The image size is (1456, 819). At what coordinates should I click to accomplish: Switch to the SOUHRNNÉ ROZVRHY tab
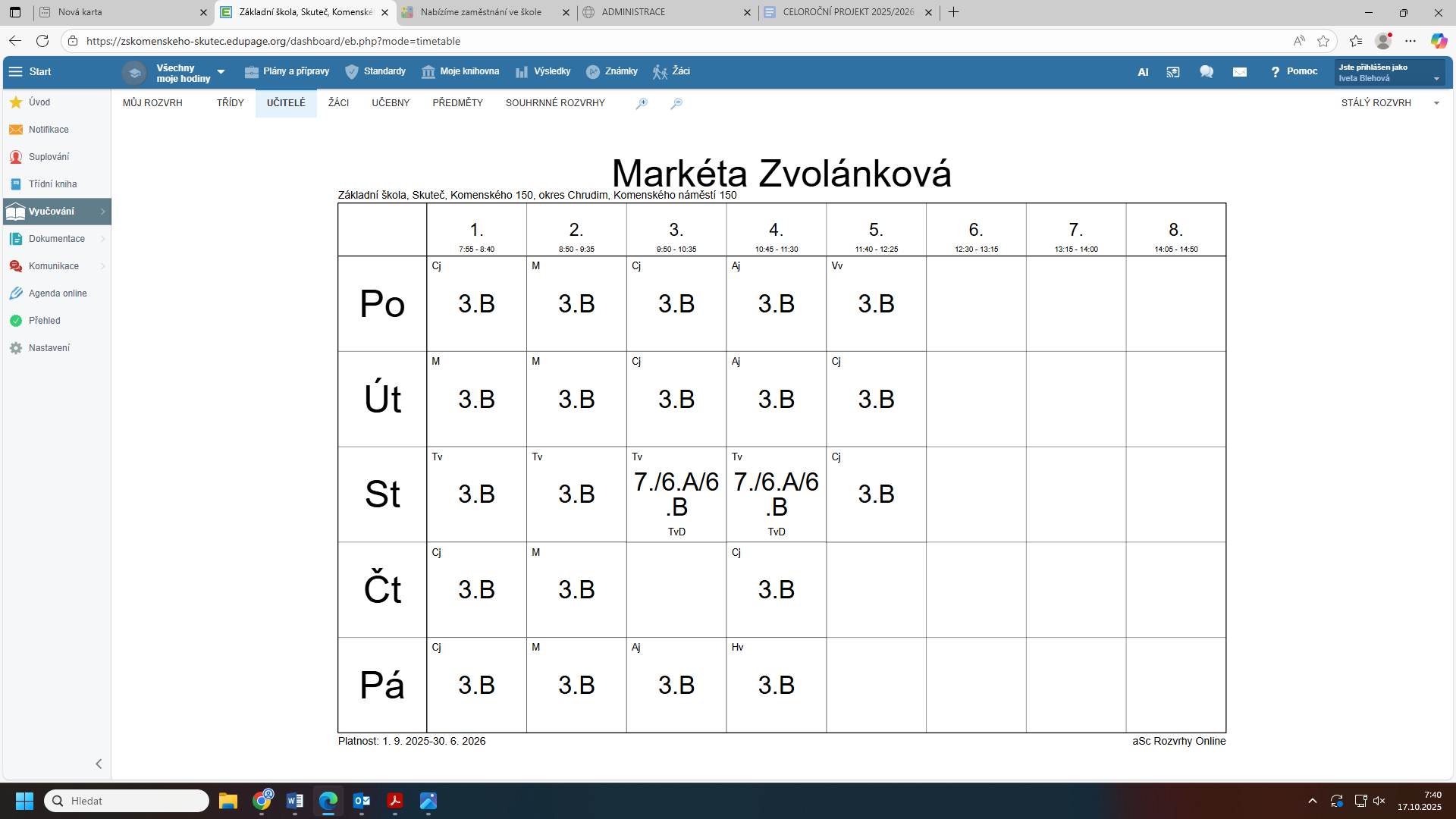coord(555,103)
